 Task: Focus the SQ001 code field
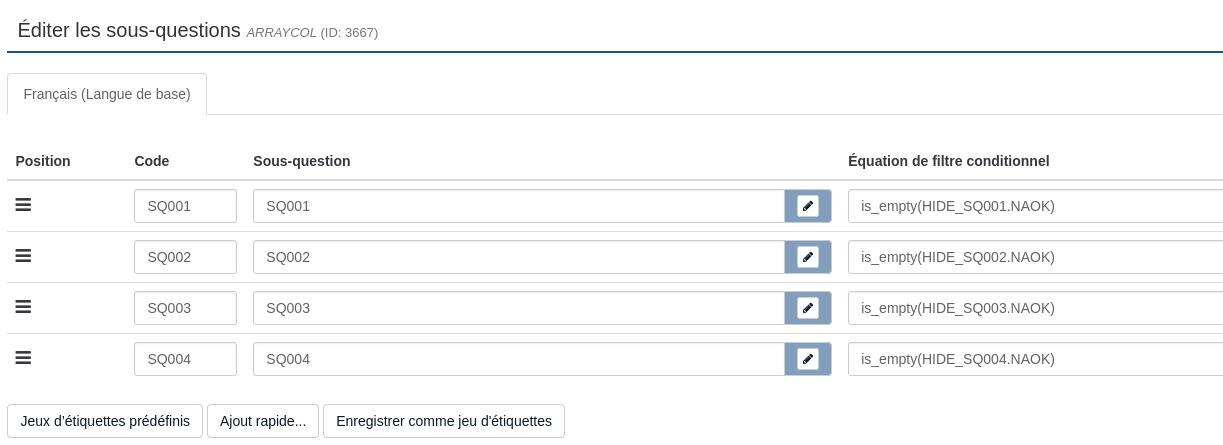[185, 206]
